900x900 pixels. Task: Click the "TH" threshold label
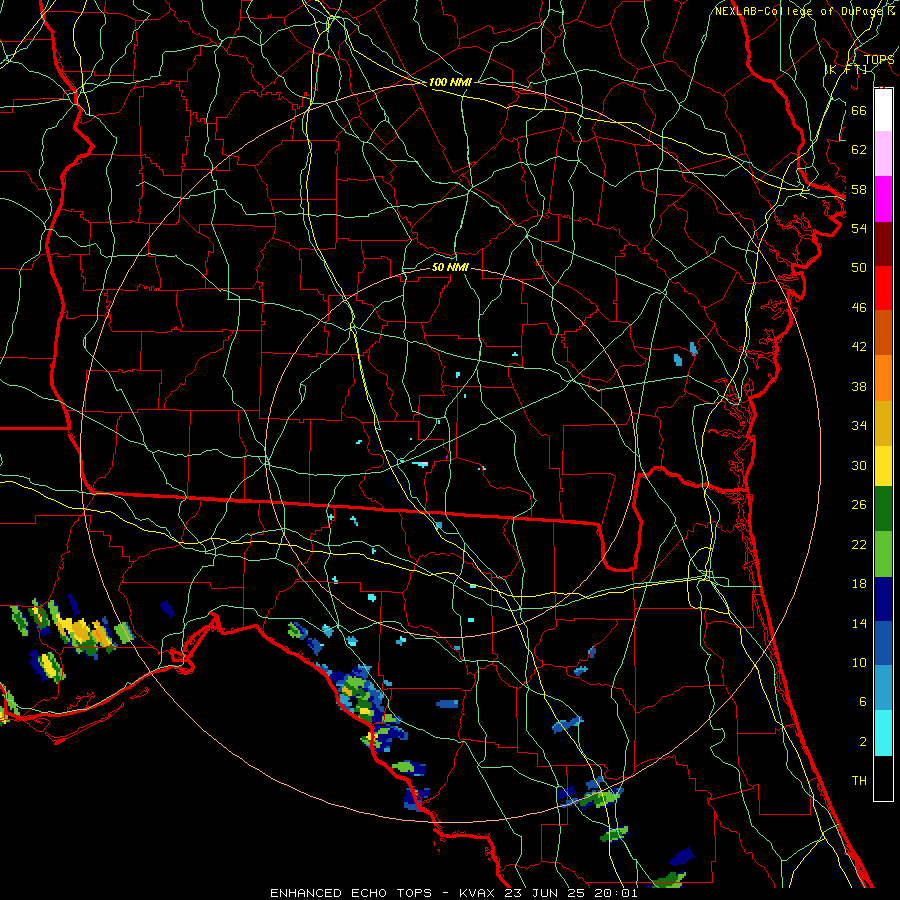(x=859, y=781)
